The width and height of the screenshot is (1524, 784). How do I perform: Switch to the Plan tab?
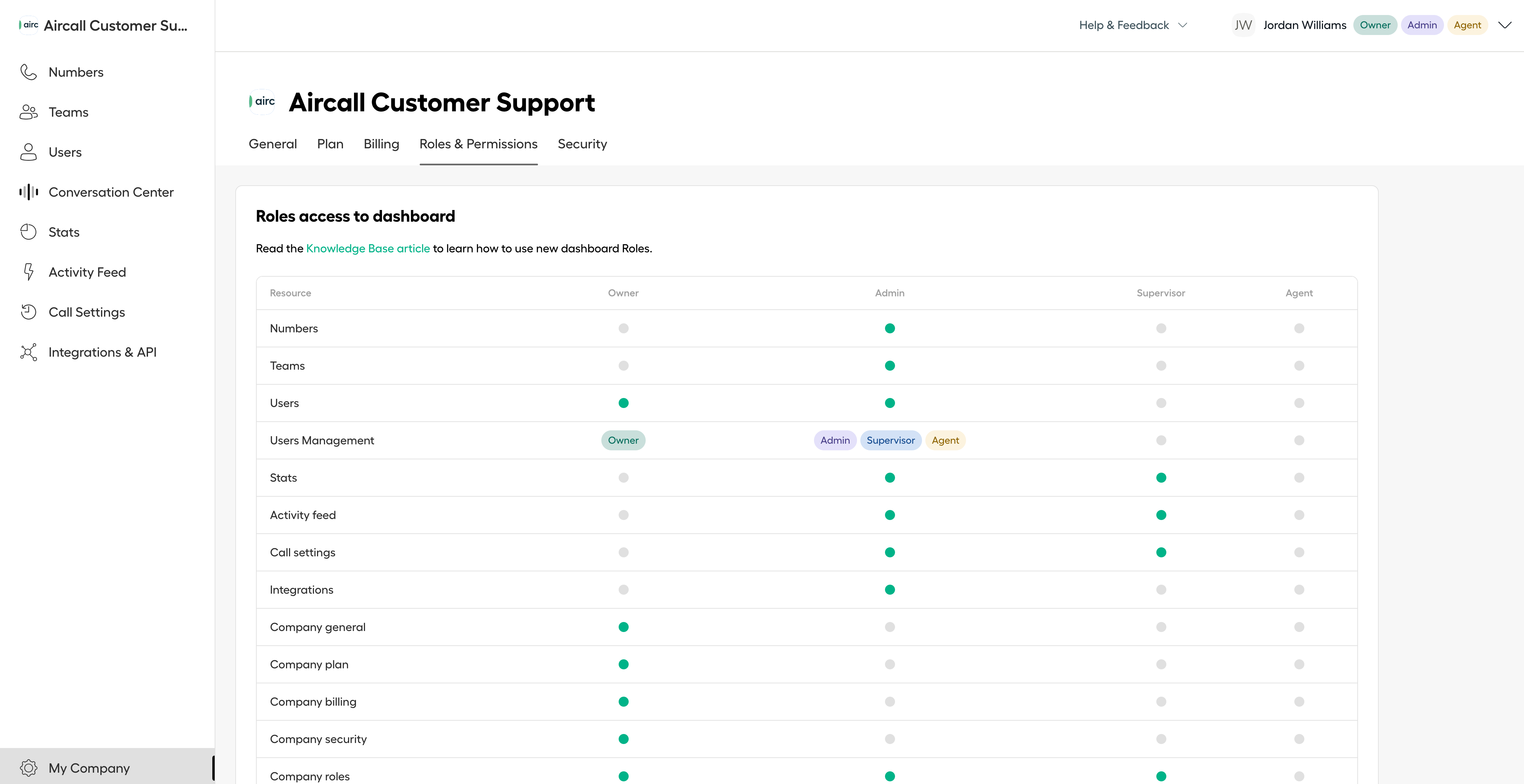(x=330, y=144)
